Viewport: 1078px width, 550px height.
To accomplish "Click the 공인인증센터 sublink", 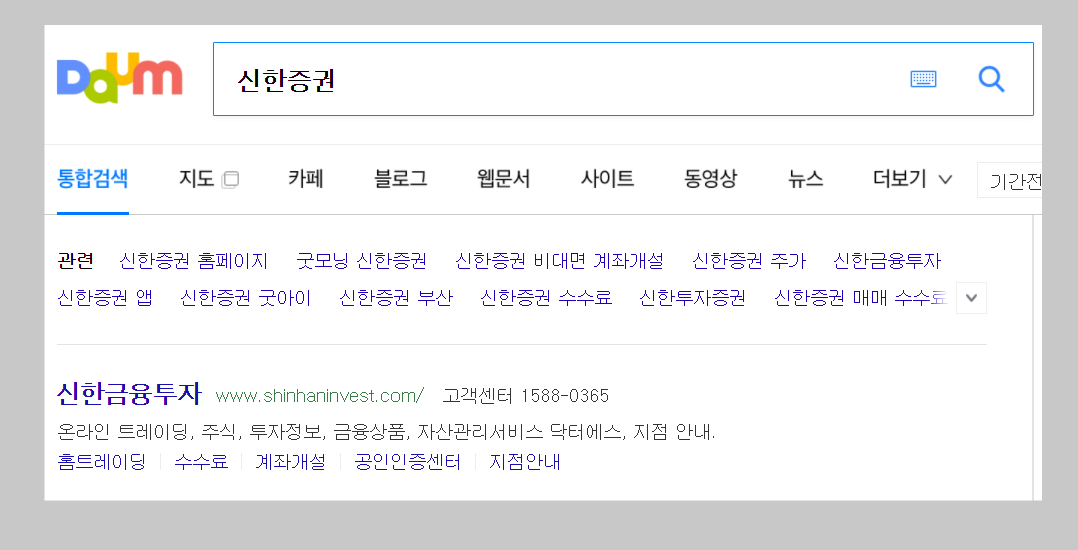I will (x=408, y=461).
